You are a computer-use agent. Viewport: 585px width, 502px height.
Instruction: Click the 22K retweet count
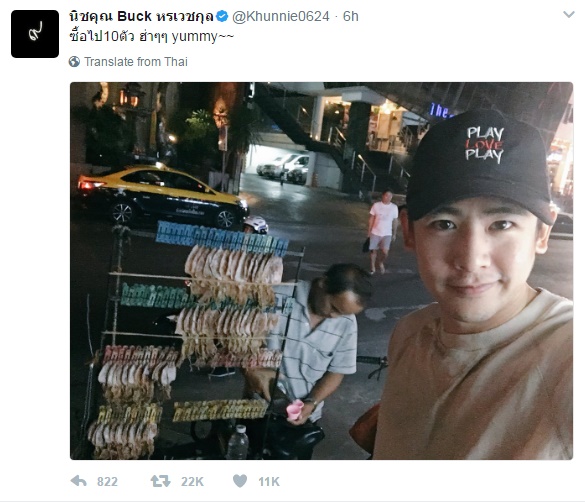pyautogui.click(x=193, y=481)
